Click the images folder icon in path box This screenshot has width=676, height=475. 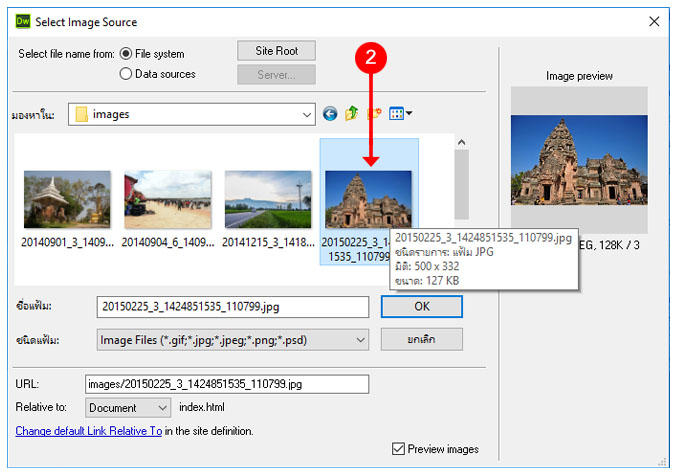(x=79, y=114)
